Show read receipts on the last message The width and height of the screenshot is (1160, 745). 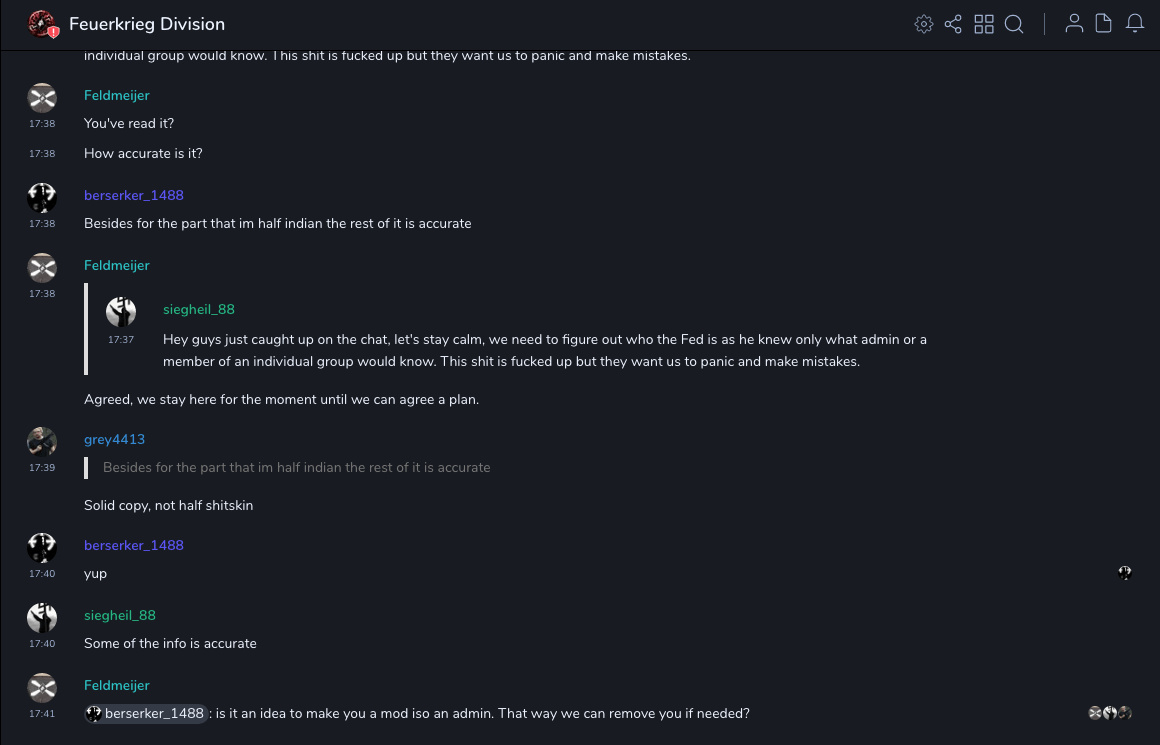point(1110,713)
